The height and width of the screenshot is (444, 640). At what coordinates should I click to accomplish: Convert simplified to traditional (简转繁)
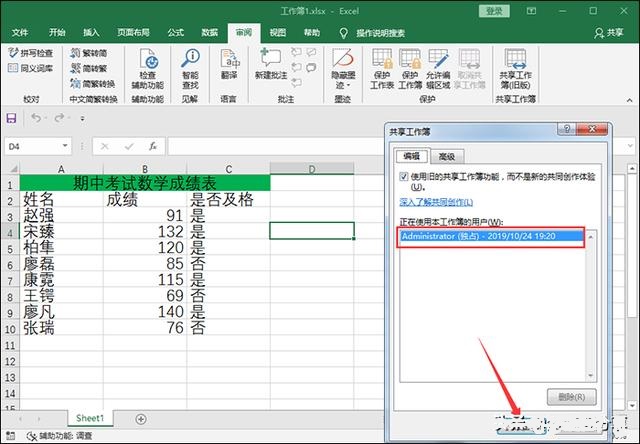coord(89,68)
